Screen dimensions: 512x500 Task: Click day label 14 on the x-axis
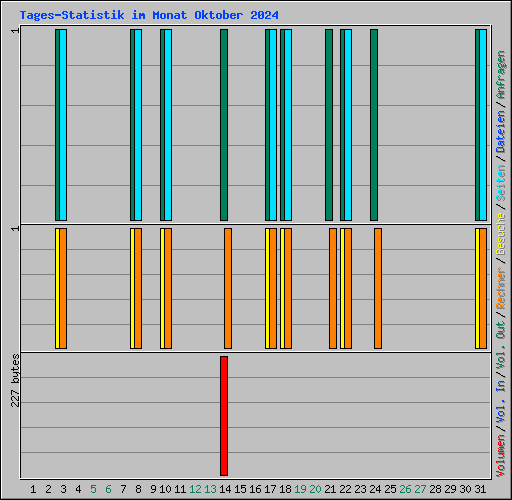[x=225, y=489]
